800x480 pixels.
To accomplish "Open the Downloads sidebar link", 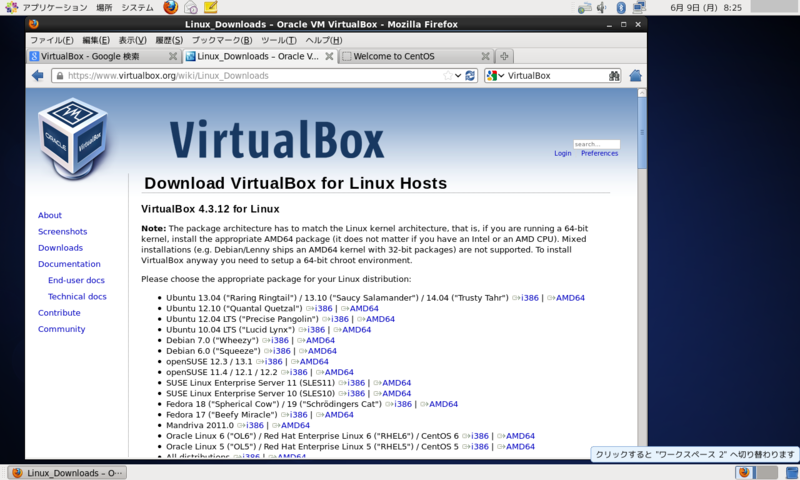I will pos(60,248).
